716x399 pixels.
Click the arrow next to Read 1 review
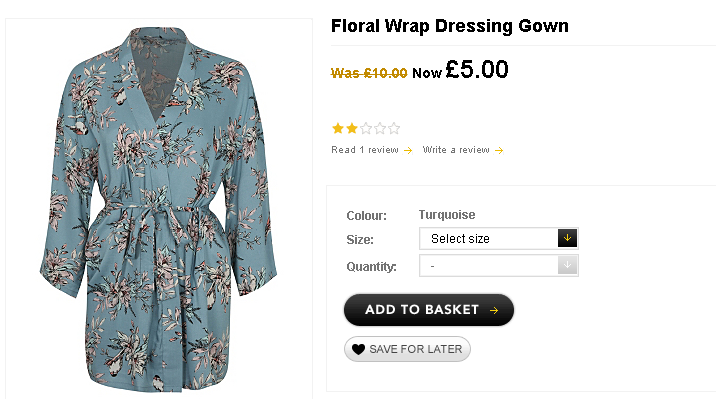point(408,150)
